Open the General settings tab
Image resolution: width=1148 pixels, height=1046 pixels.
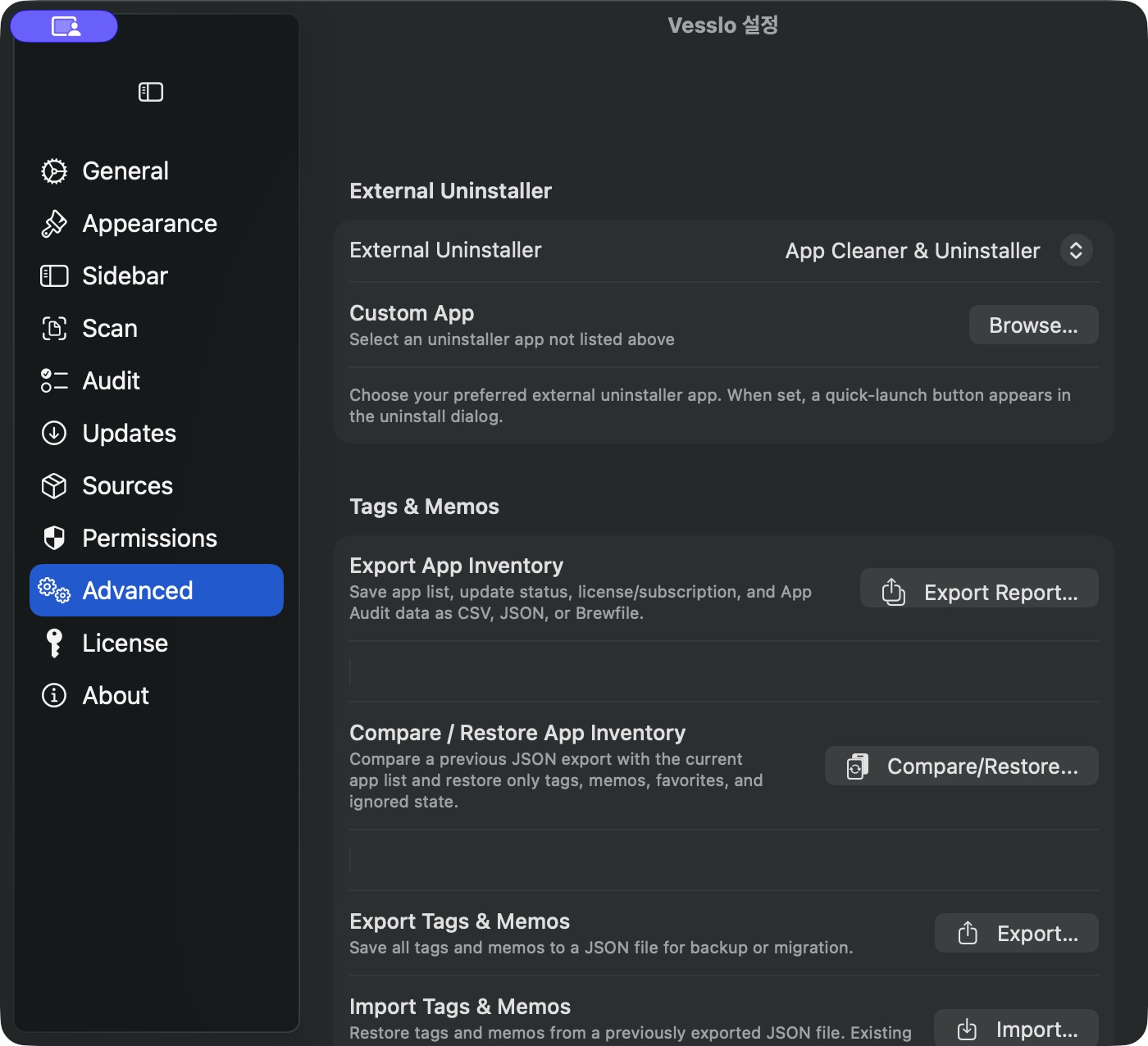157,171
